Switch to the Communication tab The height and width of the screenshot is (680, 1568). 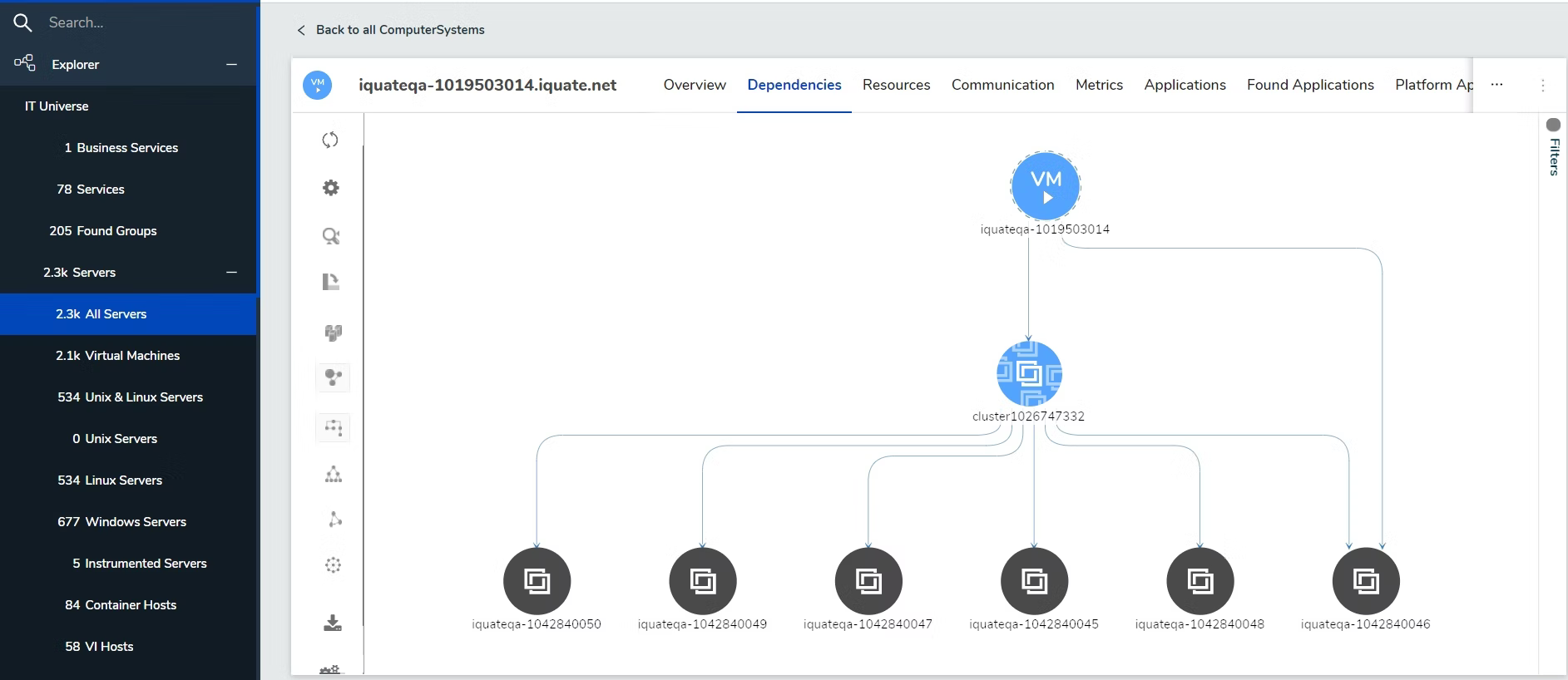click(x=1002, y=85)
